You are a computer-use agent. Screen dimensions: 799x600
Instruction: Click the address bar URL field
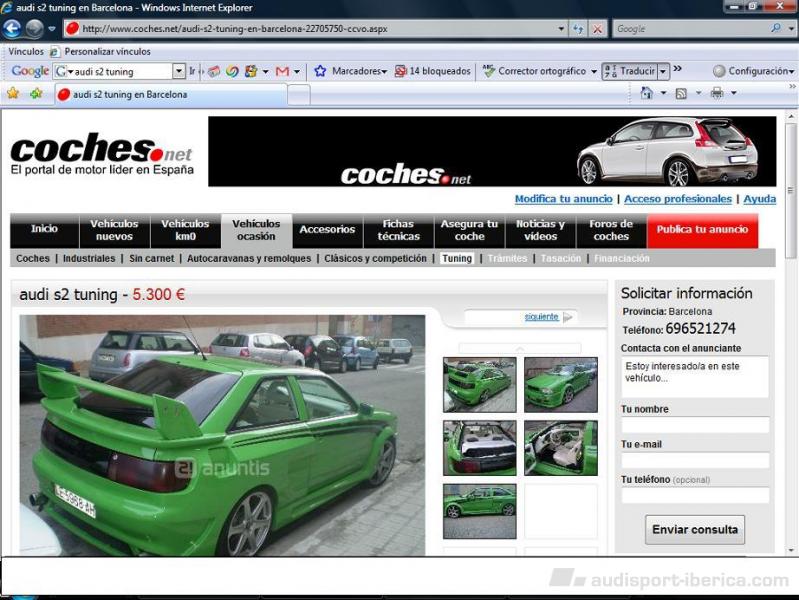click(x=316, y=29)
